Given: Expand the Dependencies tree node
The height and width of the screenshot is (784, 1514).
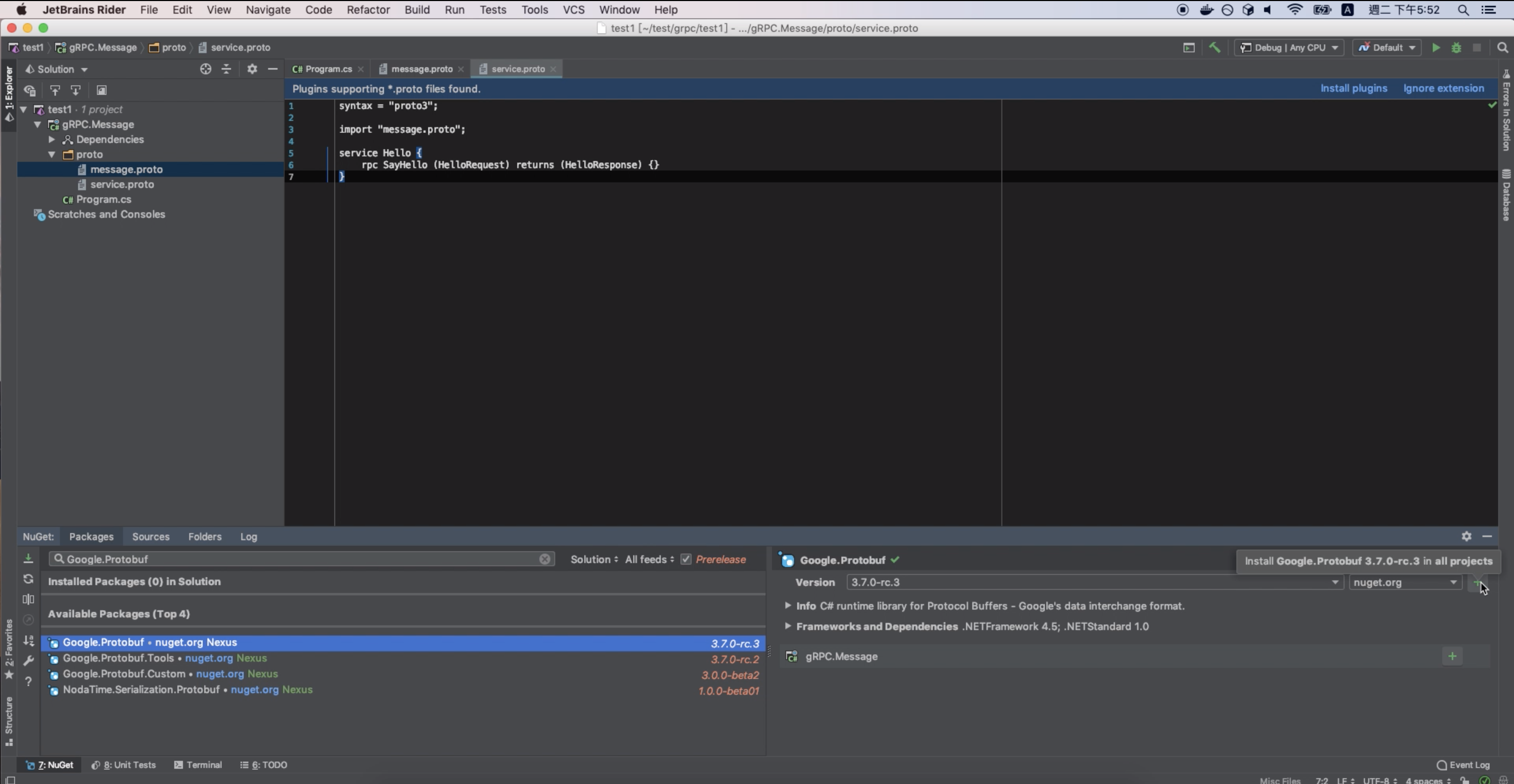Looking at the screenshot, I should pos(52,139).
